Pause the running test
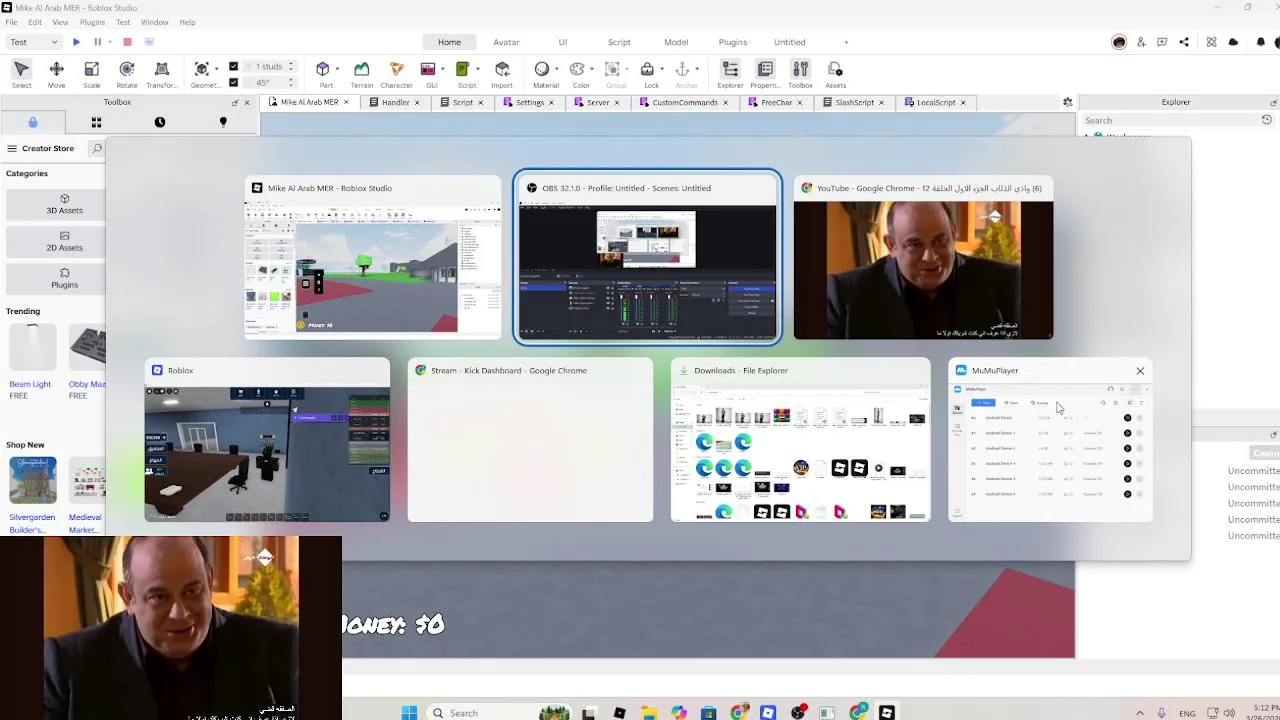Image resolution: width=1280 pixels, height=720 pixels. click(97, 42)
